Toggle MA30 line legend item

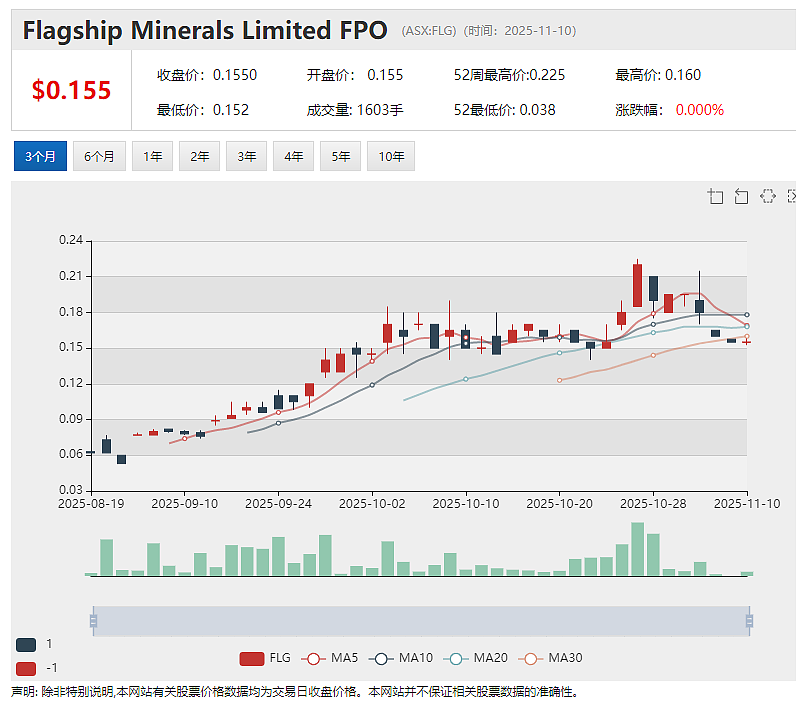point(550,658)
